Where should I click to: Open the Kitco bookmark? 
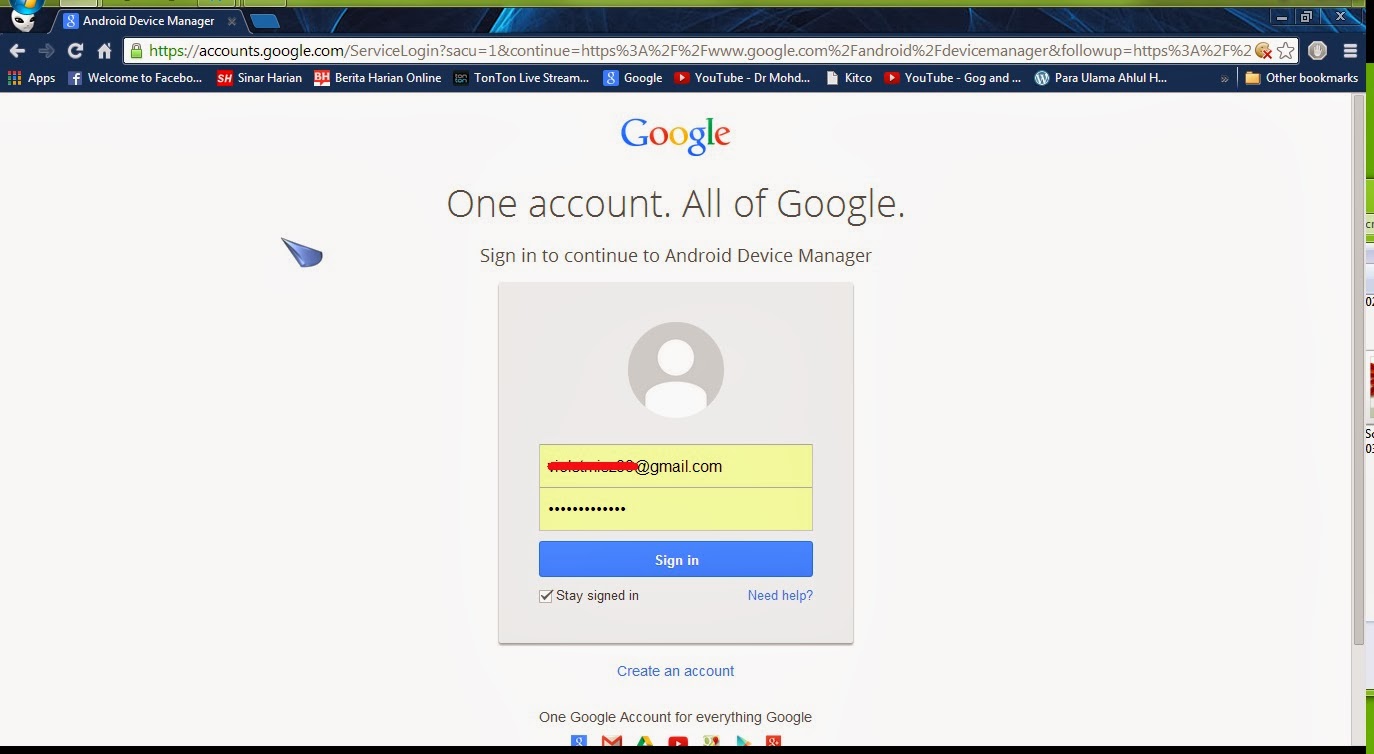pyautogui.click(x=848, y=77)
